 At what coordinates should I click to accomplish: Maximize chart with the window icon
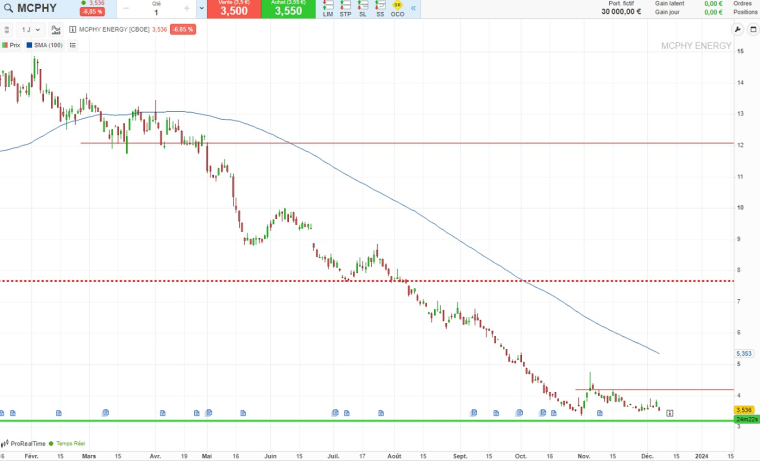[751, 29]
